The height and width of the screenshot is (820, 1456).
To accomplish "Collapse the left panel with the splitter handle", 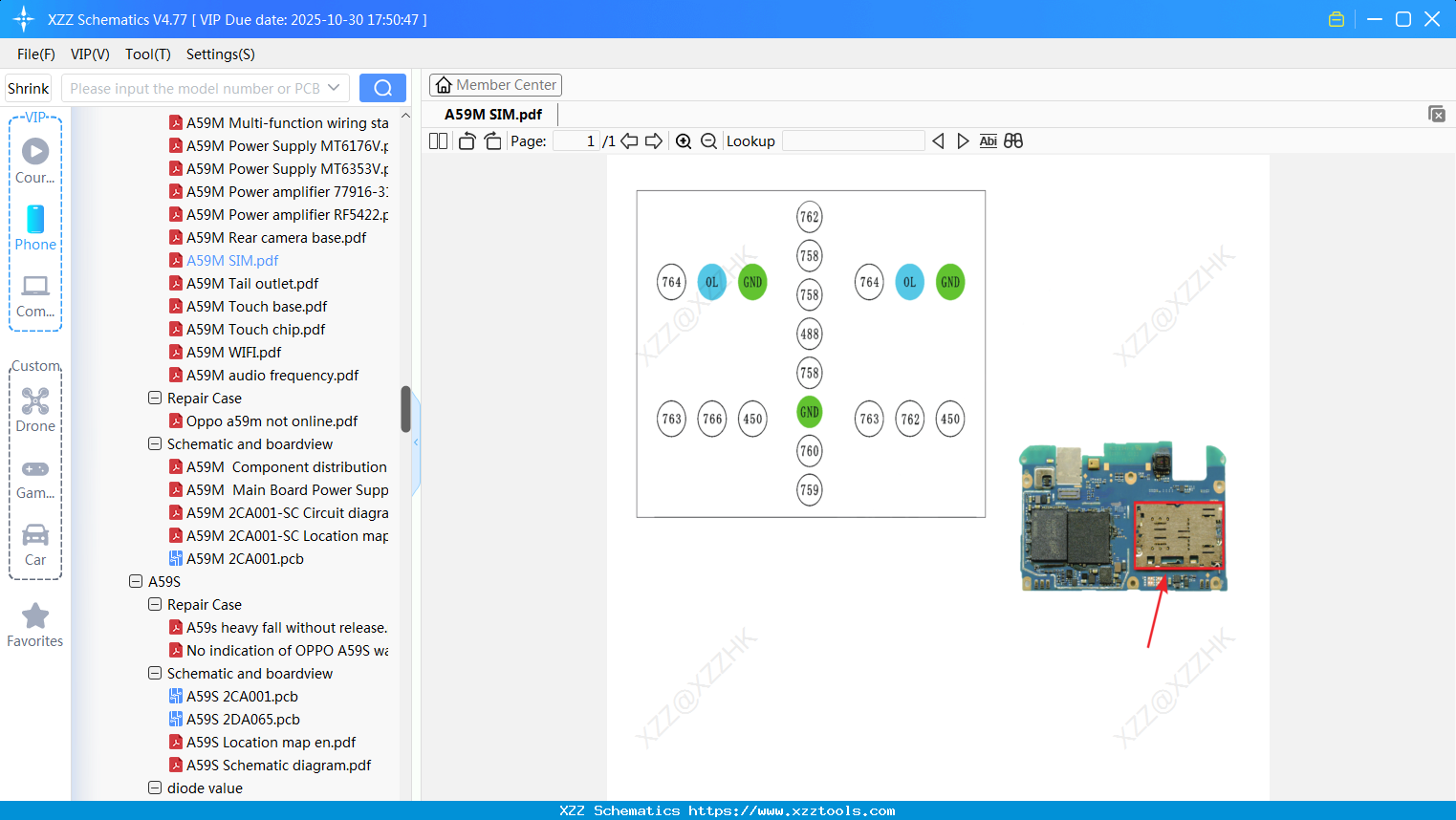I will coord(416,442).
